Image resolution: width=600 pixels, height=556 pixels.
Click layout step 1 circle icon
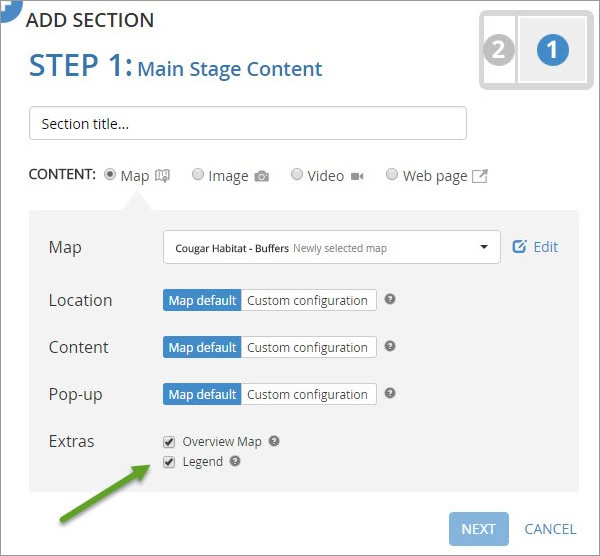[x=552, y=50]
